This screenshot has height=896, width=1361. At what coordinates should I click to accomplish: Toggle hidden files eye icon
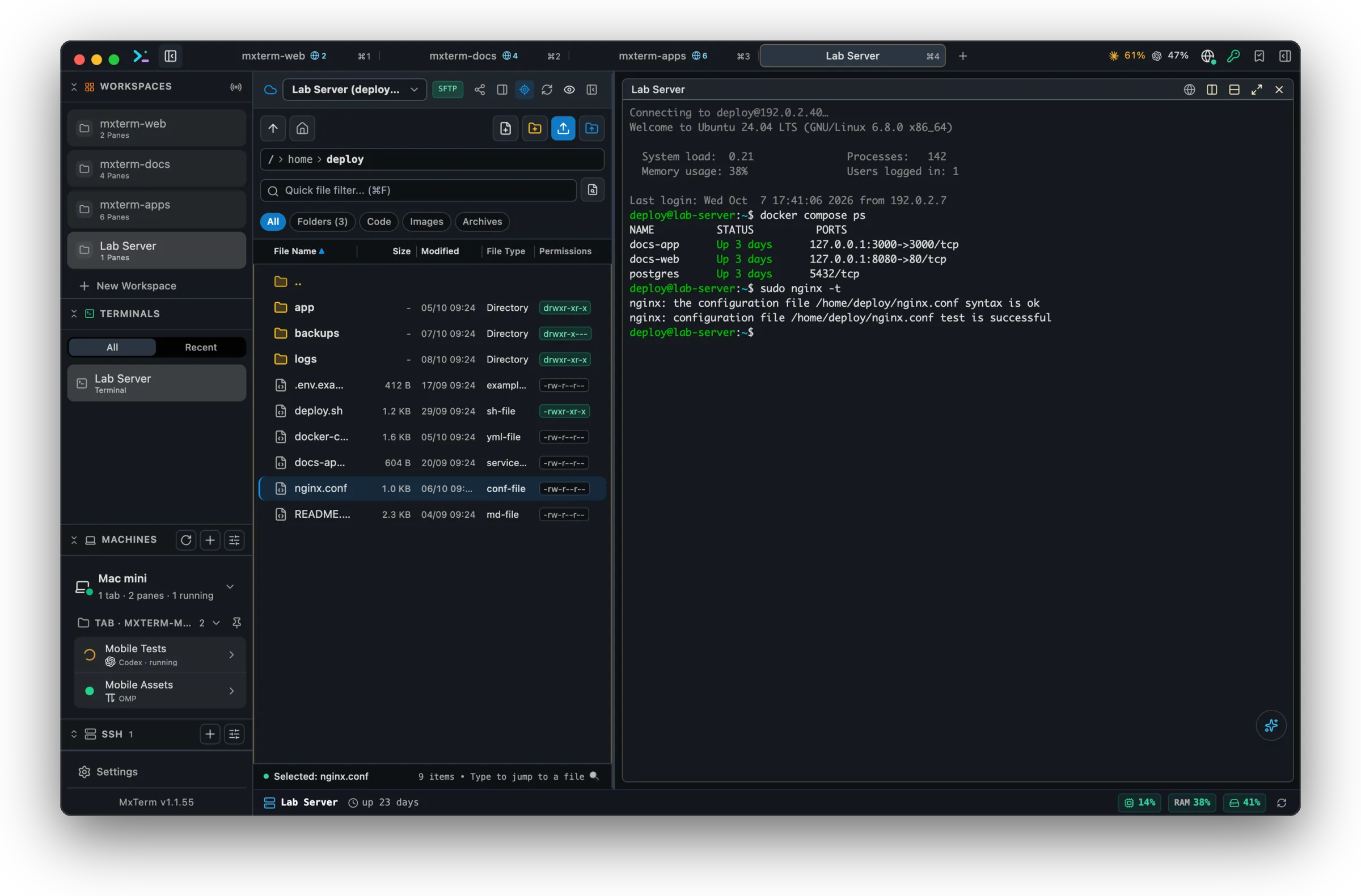pyautogui.click(x=569, y=90)
